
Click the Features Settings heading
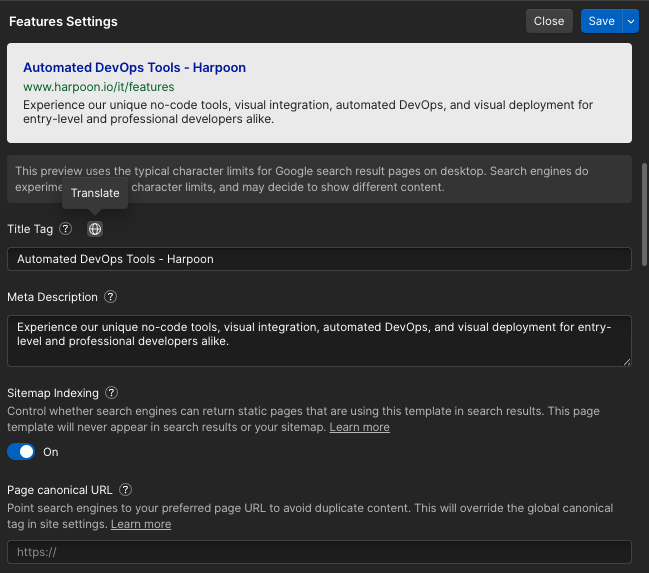pyautogui.click(x=63, y=22)
